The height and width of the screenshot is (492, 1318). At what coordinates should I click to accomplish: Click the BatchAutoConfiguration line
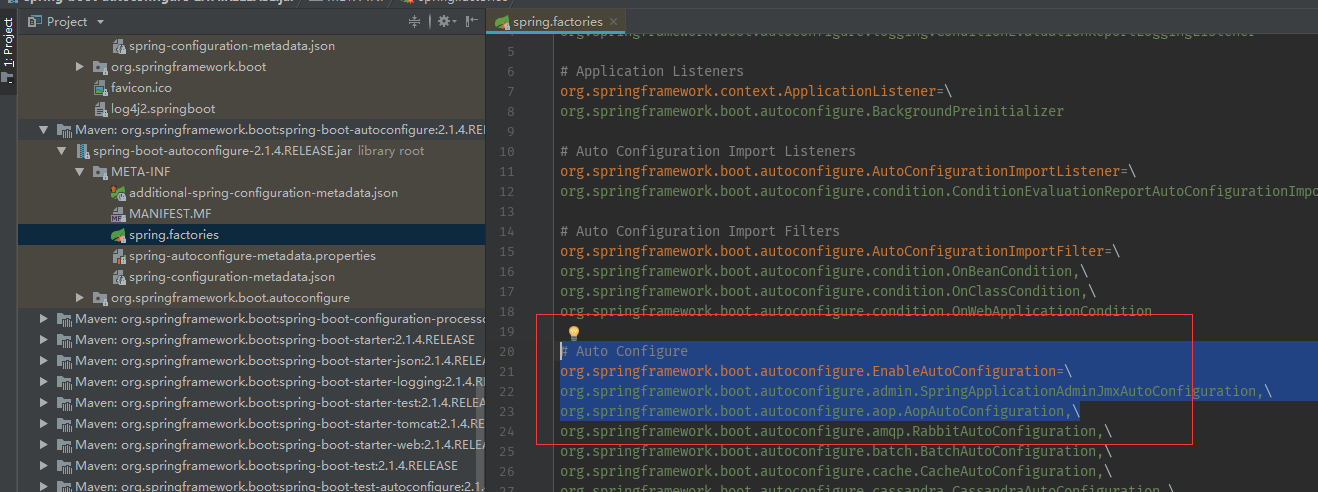[836, 451]
